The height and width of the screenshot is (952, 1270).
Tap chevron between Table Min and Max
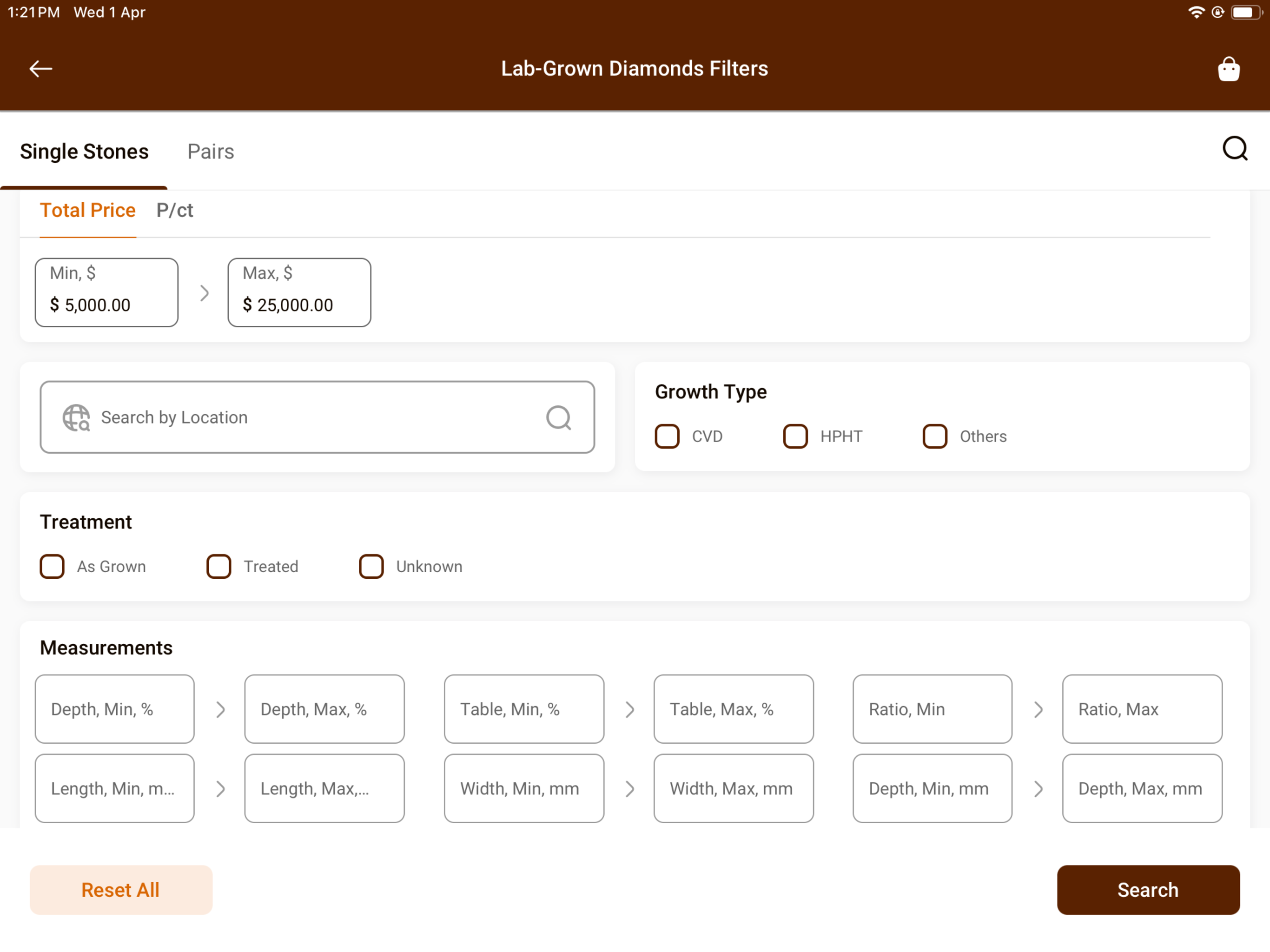pos(629,710)
